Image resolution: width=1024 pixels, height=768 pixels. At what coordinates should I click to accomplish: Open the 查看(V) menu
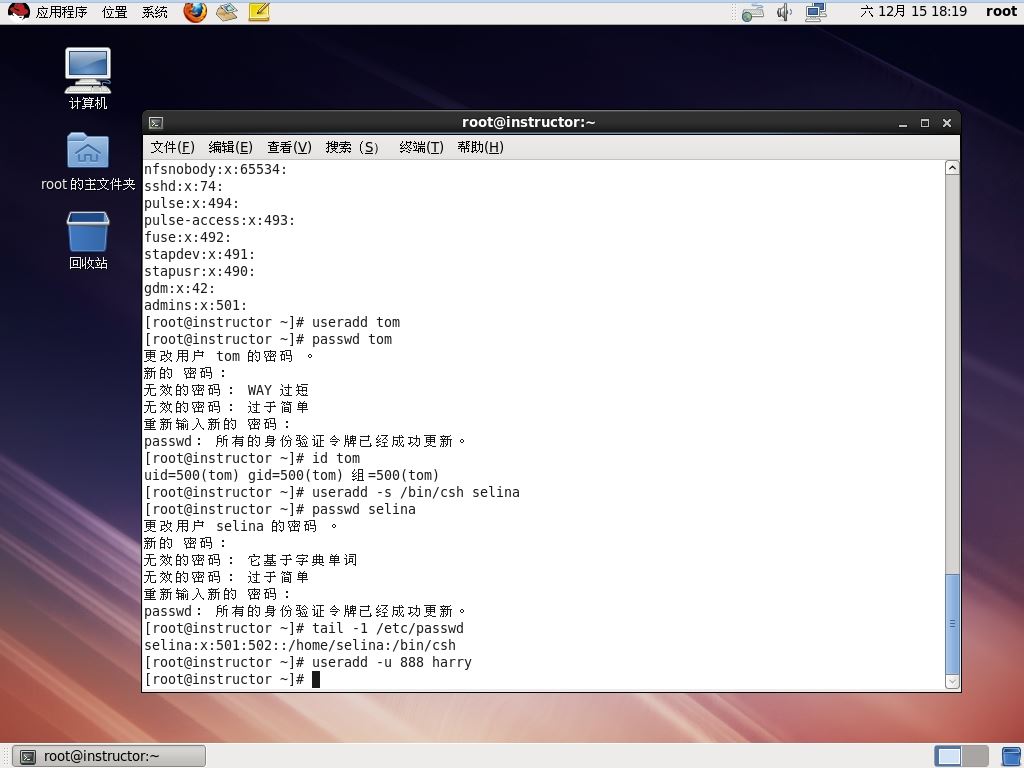[289, 148]
